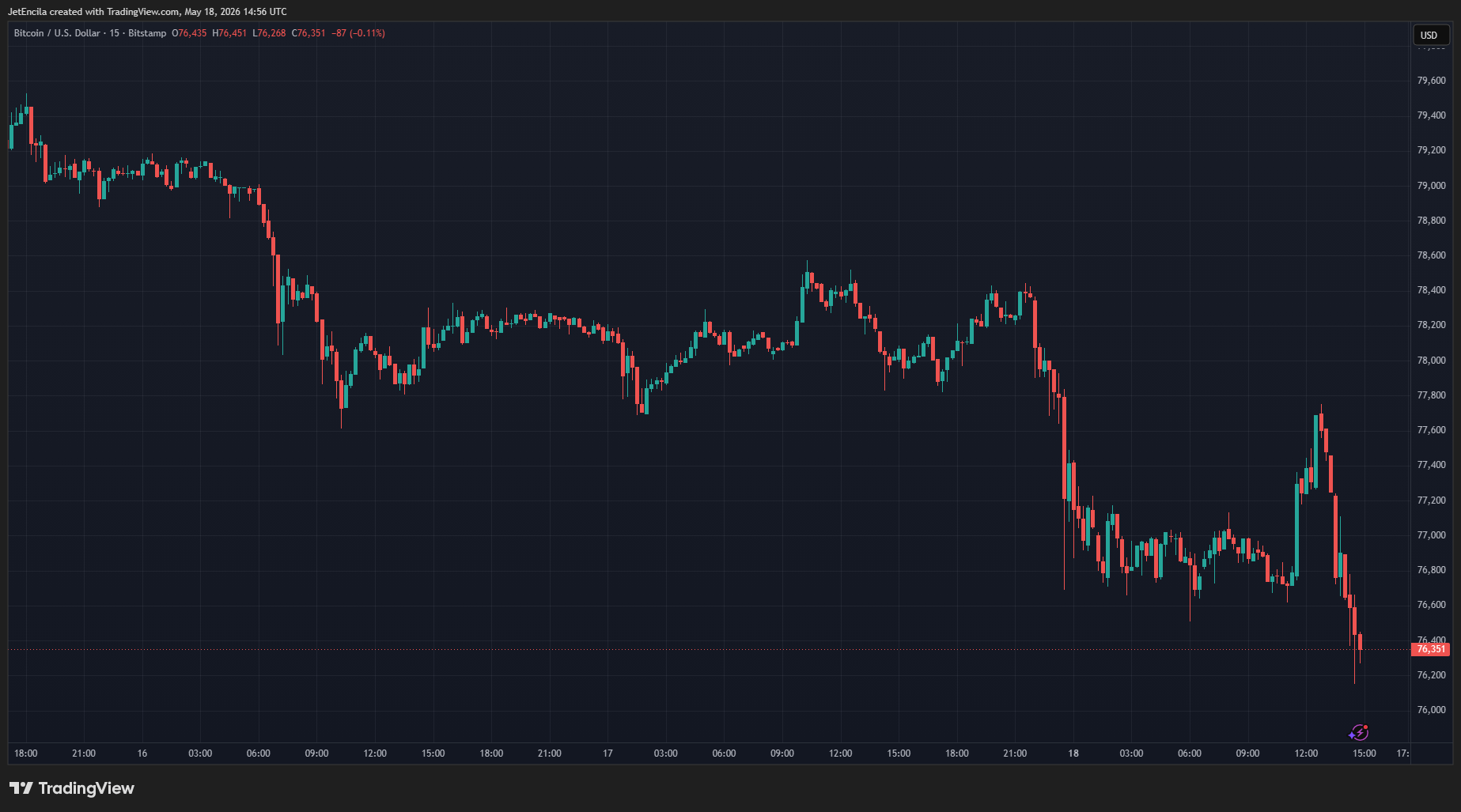This screenshot has width=1461, height=812.
Task: Click the 78,600 price axis label
Action: point(1431,255)
